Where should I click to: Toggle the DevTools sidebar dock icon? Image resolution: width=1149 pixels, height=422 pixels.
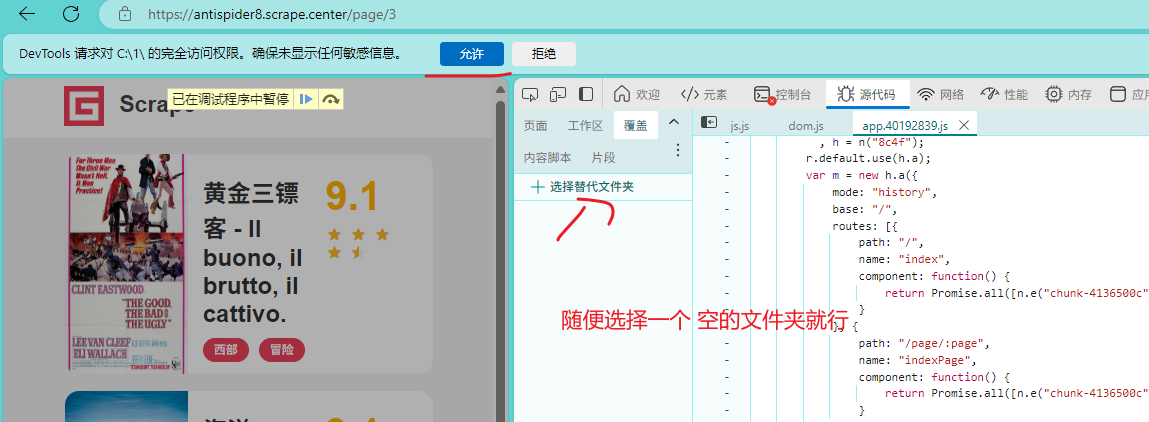(x=586, y=94)
